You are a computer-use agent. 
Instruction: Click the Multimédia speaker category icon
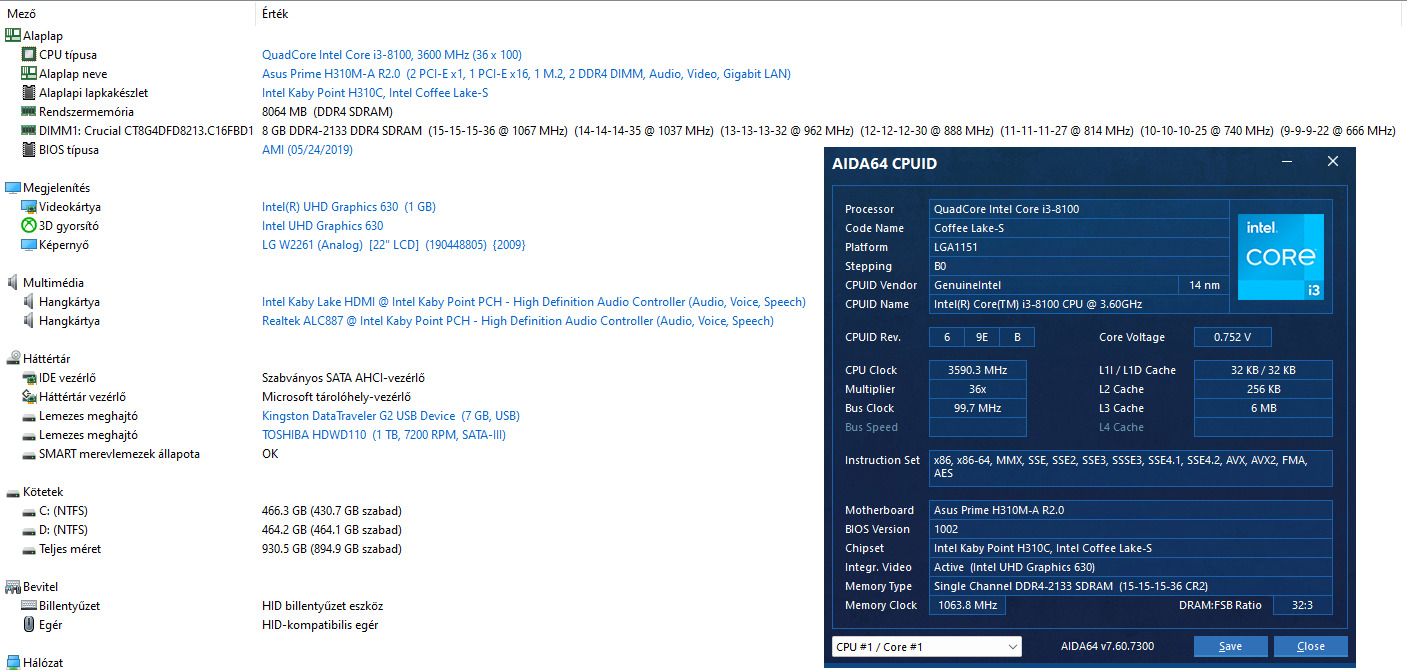click(x=13, y=283)
